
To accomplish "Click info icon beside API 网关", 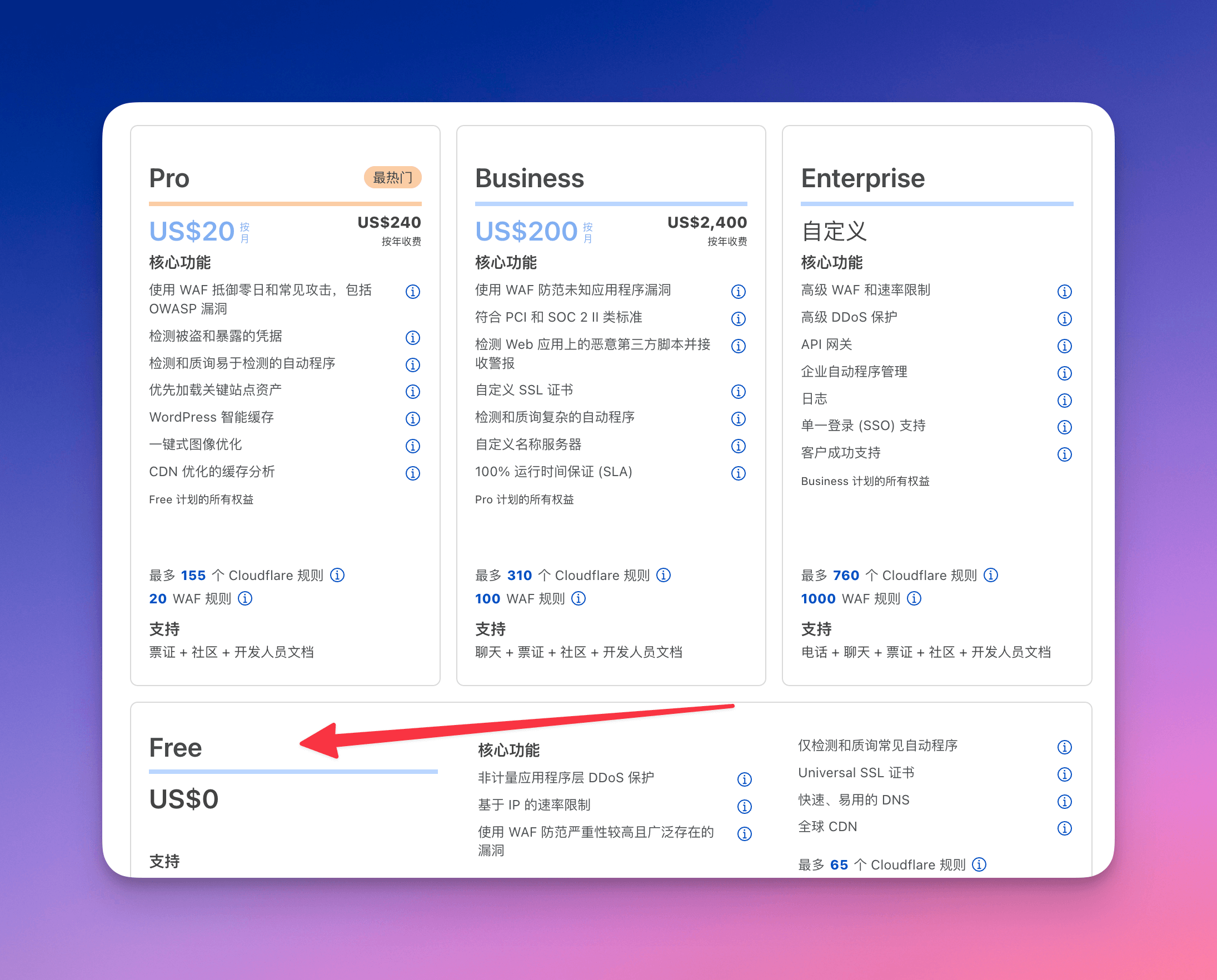I will tap(1064, 346).
